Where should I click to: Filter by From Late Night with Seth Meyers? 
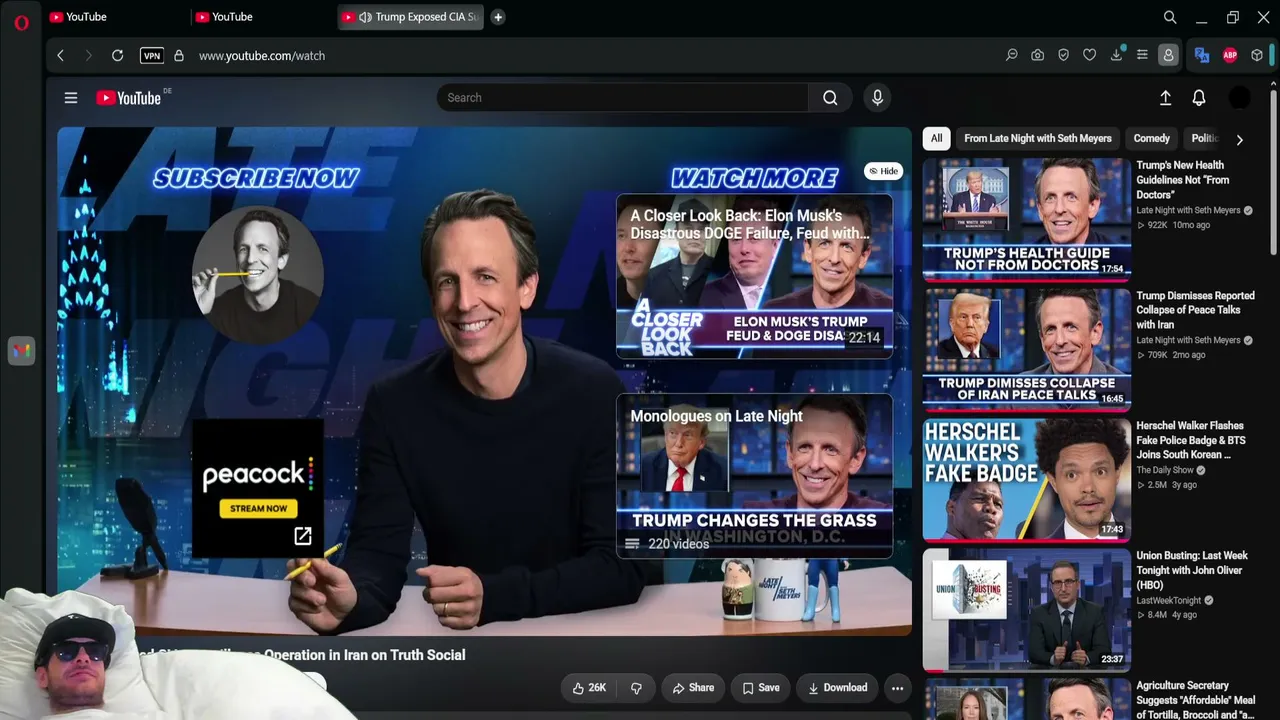[1038, 139]
